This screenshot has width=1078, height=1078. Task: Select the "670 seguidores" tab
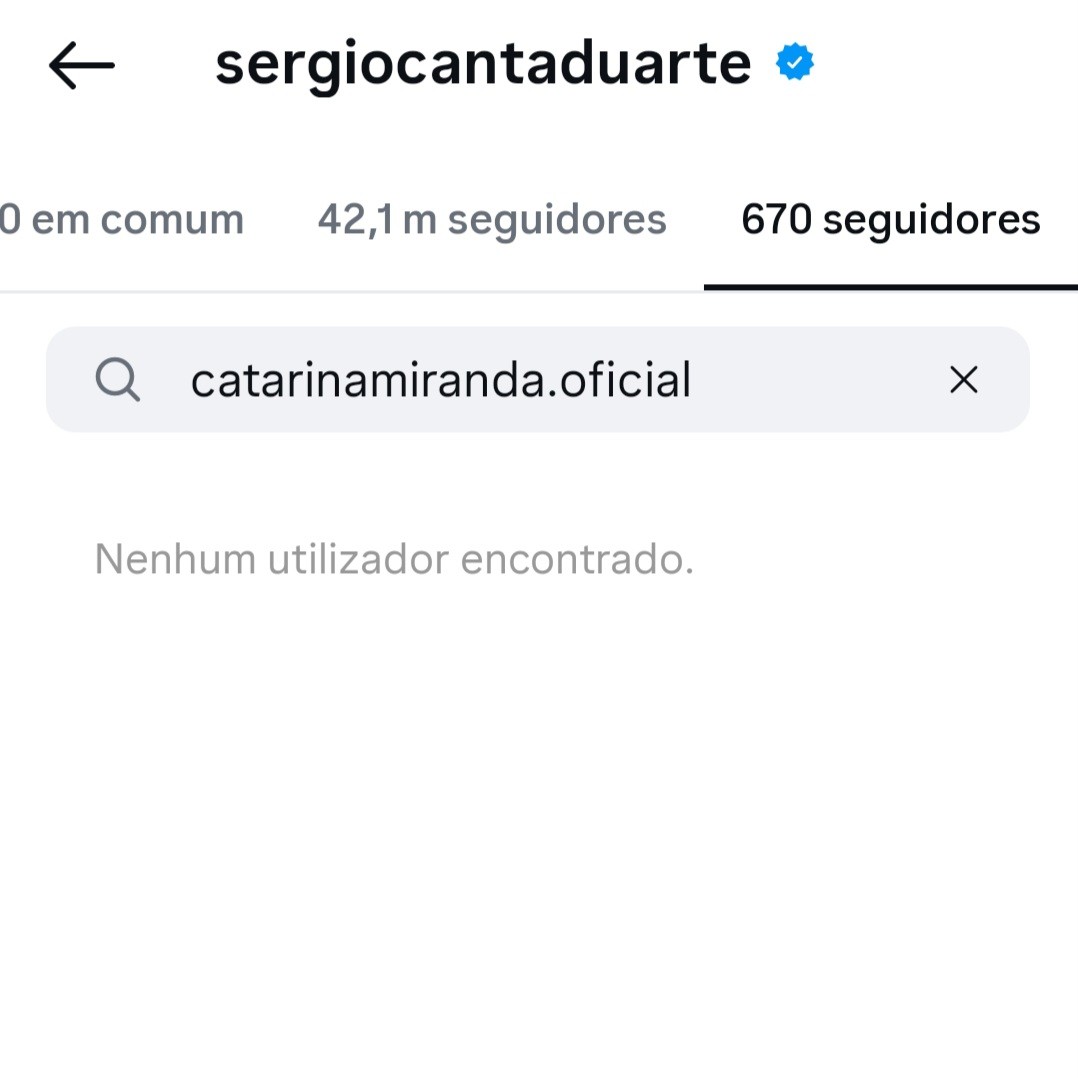point(890,220)
